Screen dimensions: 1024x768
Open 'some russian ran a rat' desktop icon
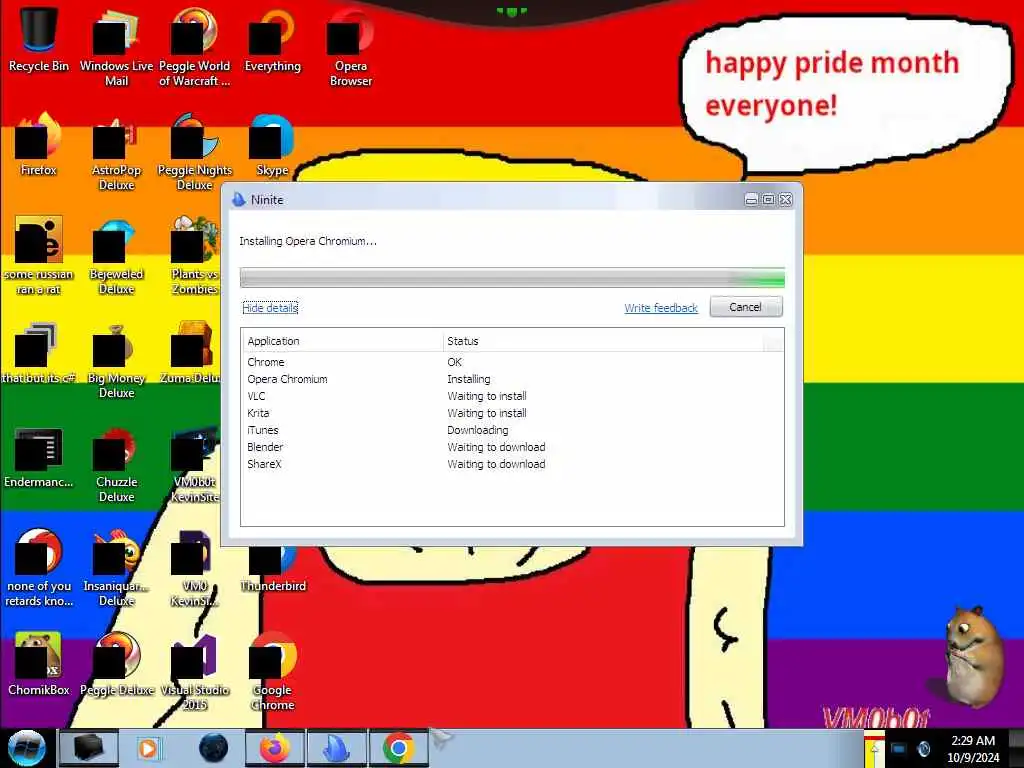click(x=39, y=255)
